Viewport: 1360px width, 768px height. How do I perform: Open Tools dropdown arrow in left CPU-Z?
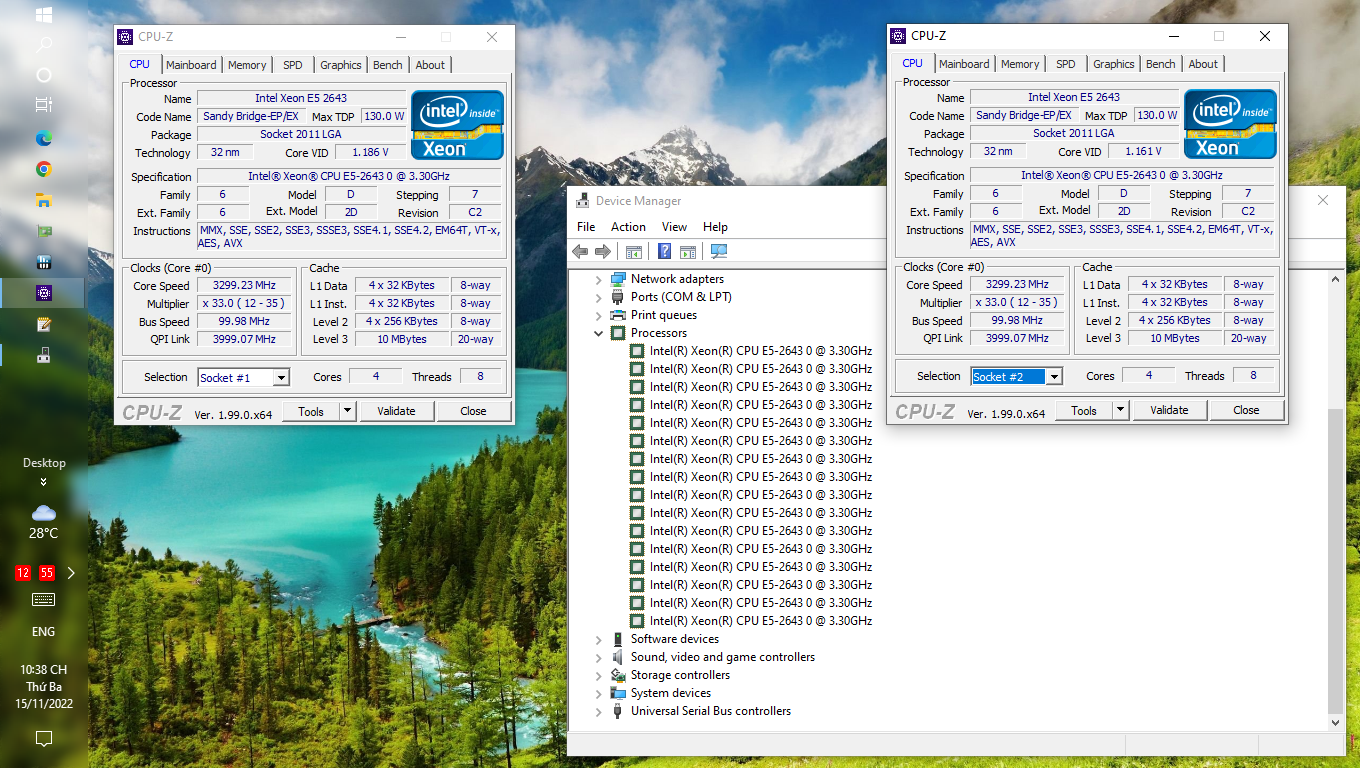tap(347, 411)
